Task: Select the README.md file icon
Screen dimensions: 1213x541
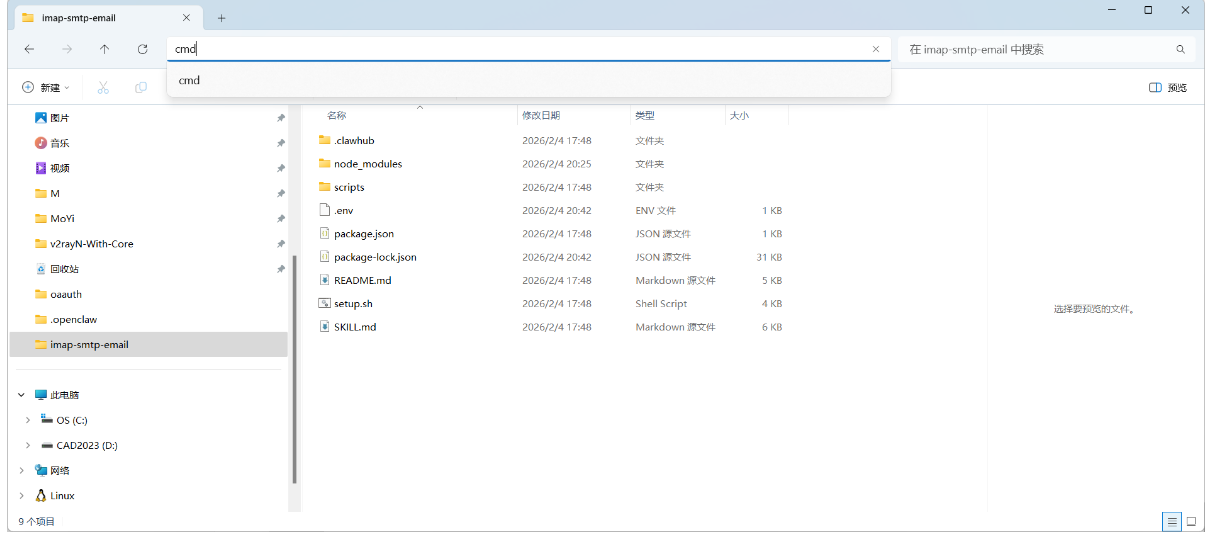Action: click(x=324, y=280)
